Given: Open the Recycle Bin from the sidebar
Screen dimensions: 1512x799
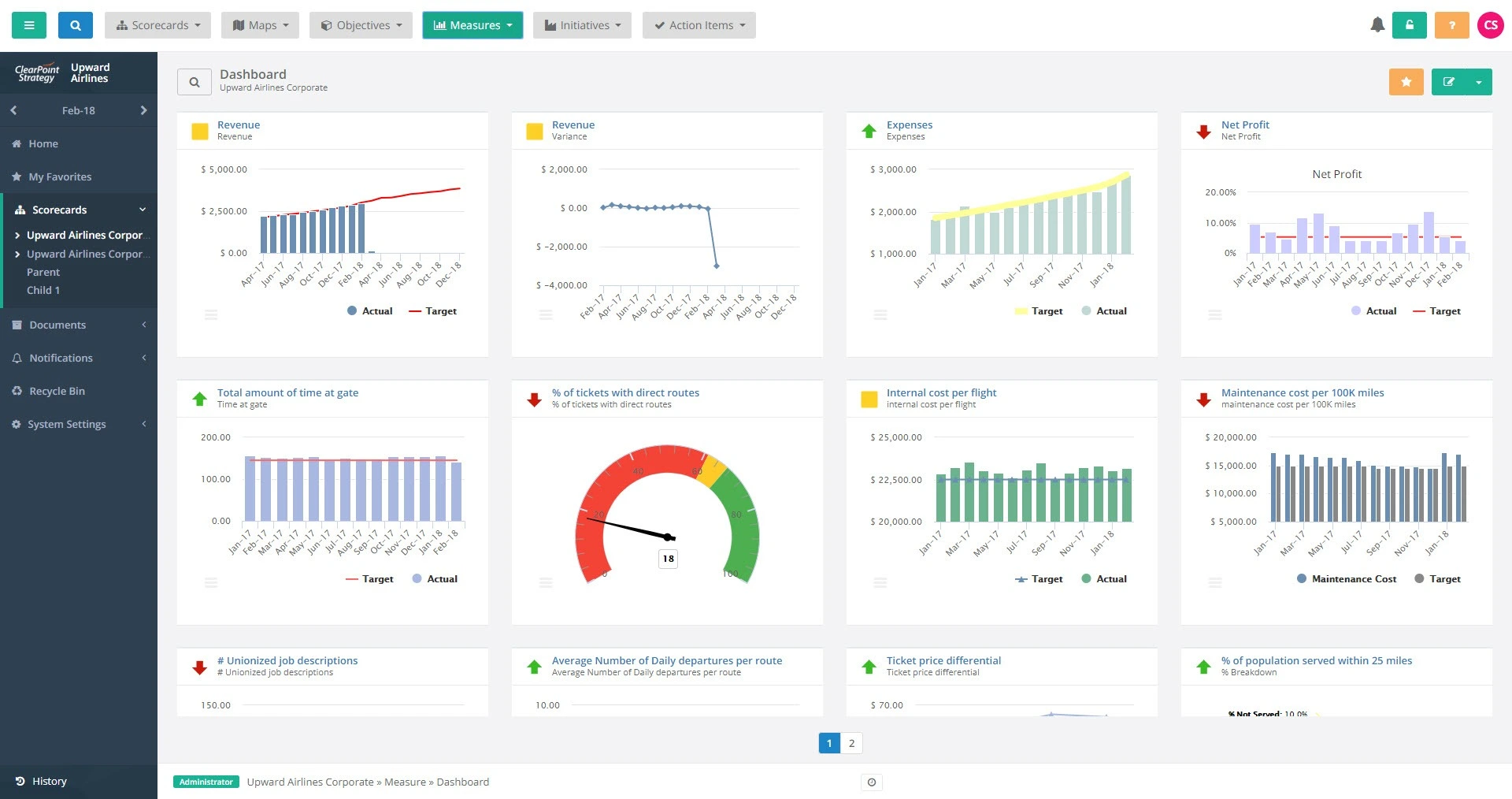Looking at the screenshot, I should click(x=57, y=390).
